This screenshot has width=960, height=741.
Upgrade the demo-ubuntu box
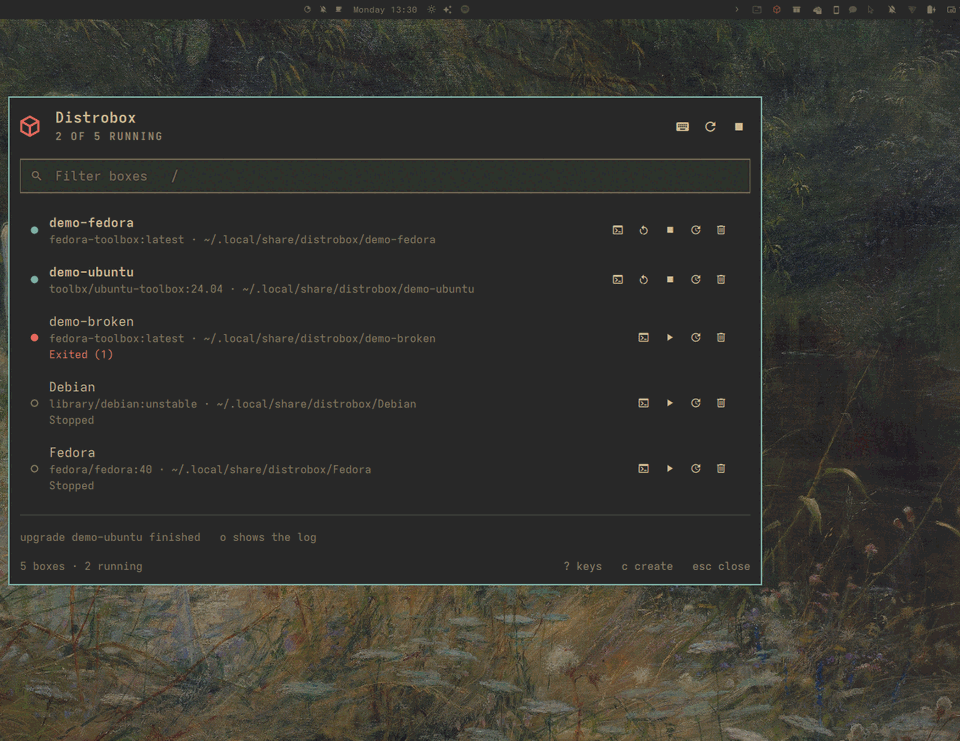pos(696,280)
